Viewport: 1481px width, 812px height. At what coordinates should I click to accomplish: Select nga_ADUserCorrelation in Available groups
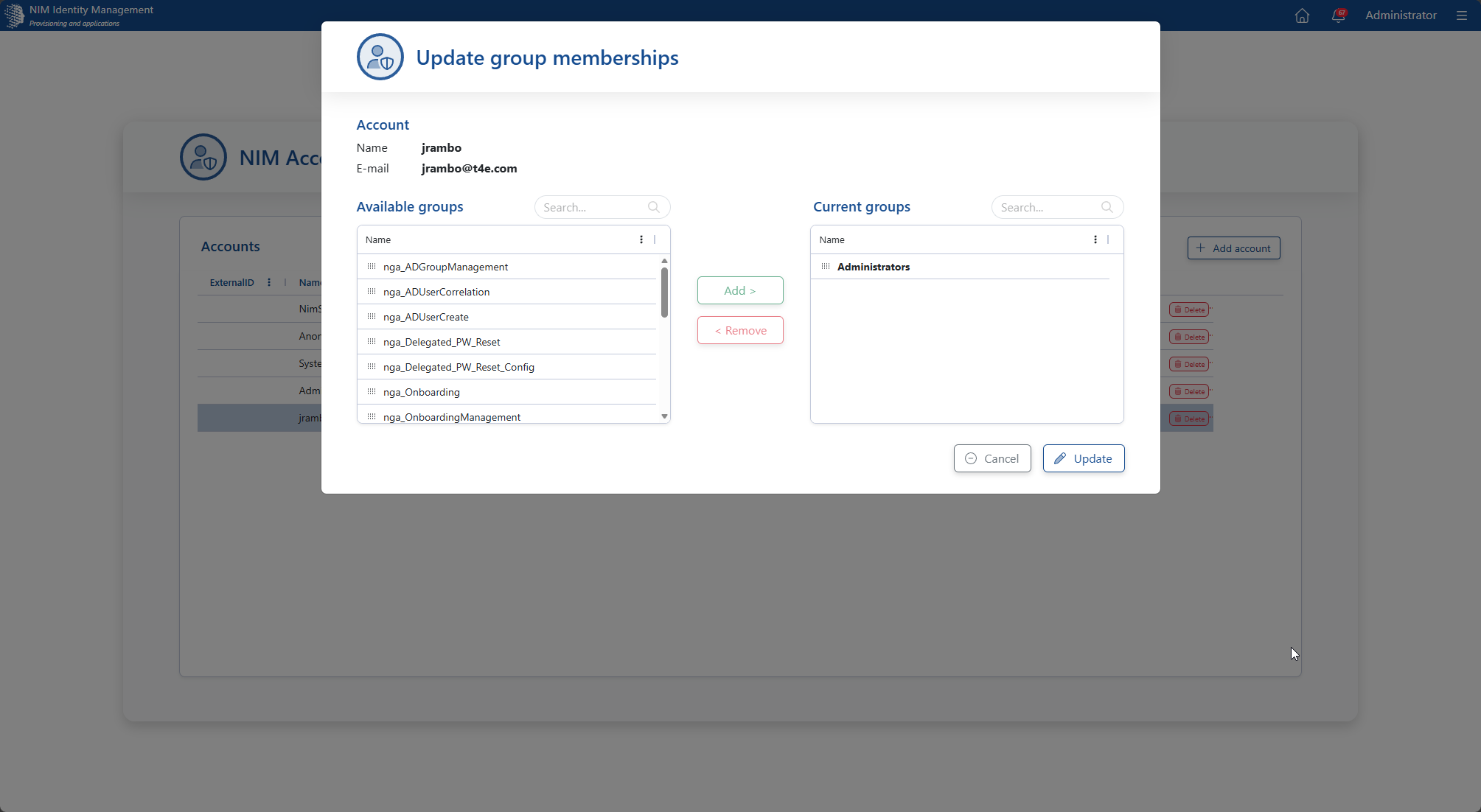pyautogui.click(x=507, y=292)
